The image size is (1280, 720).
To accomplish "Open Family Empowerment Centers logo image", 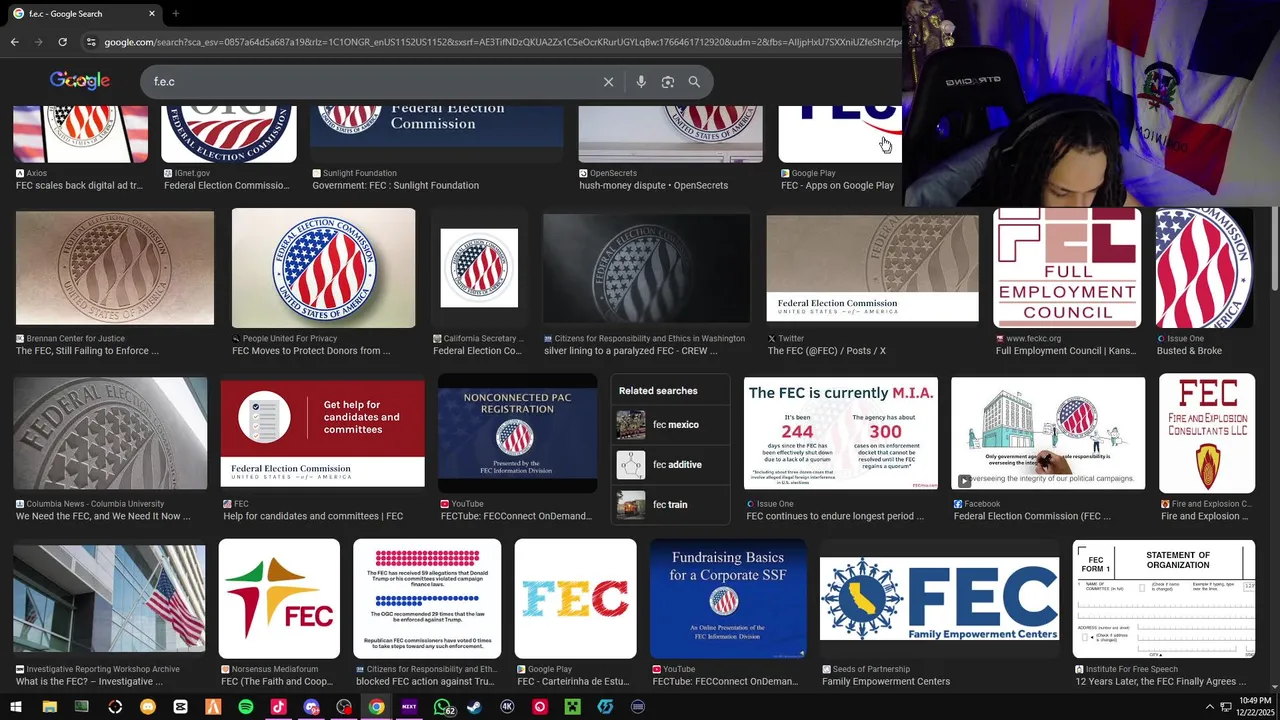I will 939,598.
